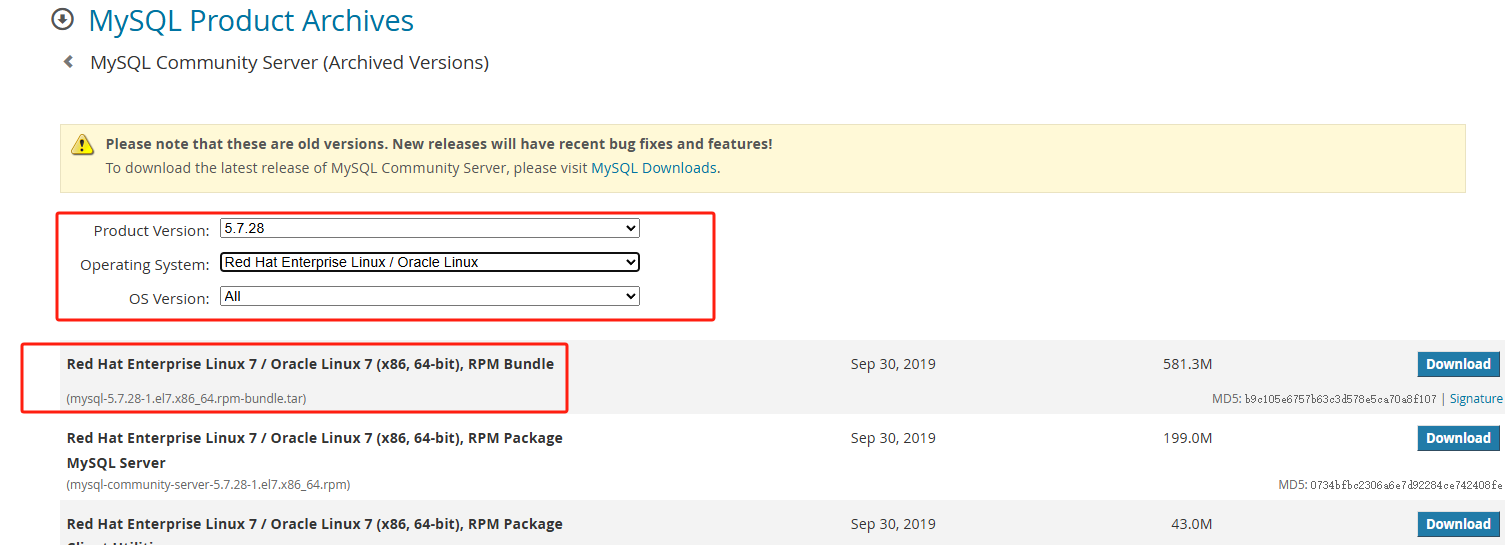The image size is (1505, 545).
Task: Click the mysql-community-server-5.7.28 rpm filename
Action: click(208, 485)
